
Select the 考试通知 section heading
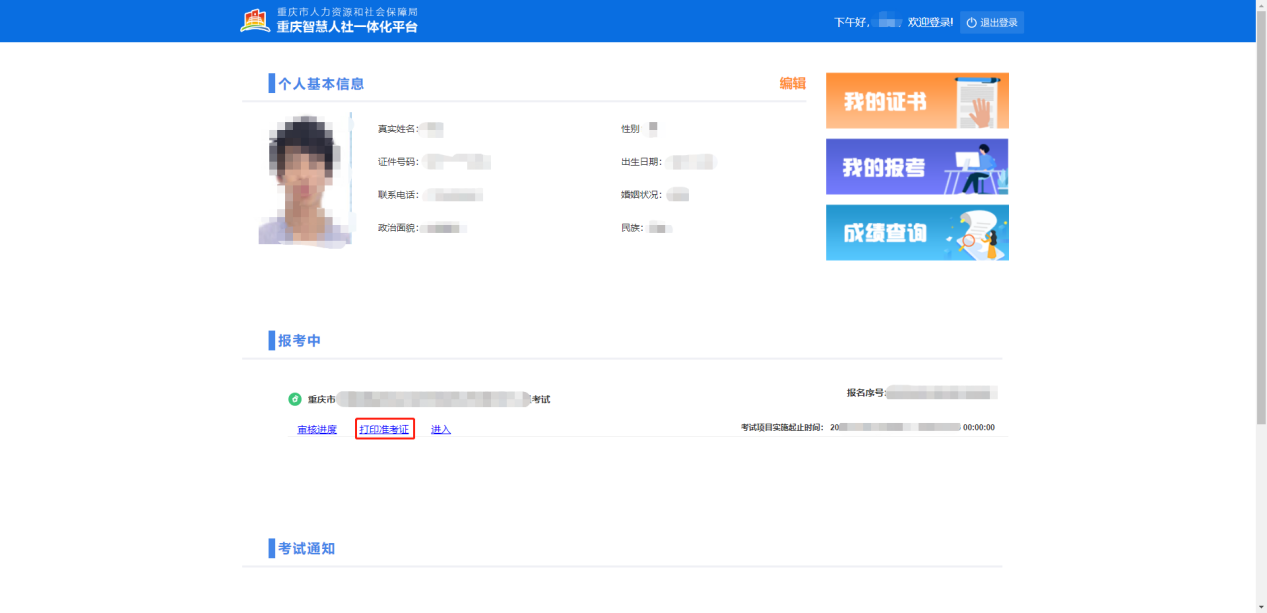(306, 549)
